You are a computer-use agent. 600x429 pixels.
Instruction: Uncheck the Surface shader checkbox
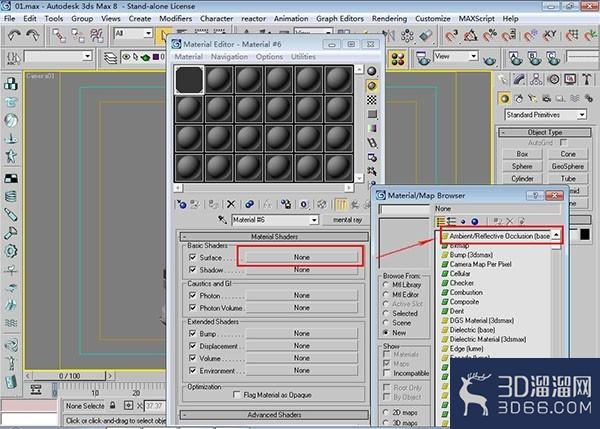[x=192, y=258]
